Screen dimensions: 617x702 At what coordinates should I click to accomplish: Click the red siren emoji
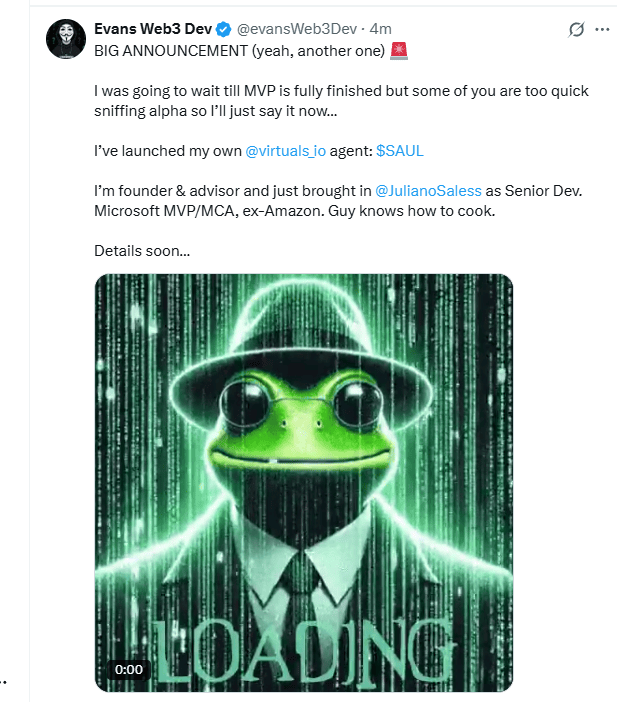(399, 51)
